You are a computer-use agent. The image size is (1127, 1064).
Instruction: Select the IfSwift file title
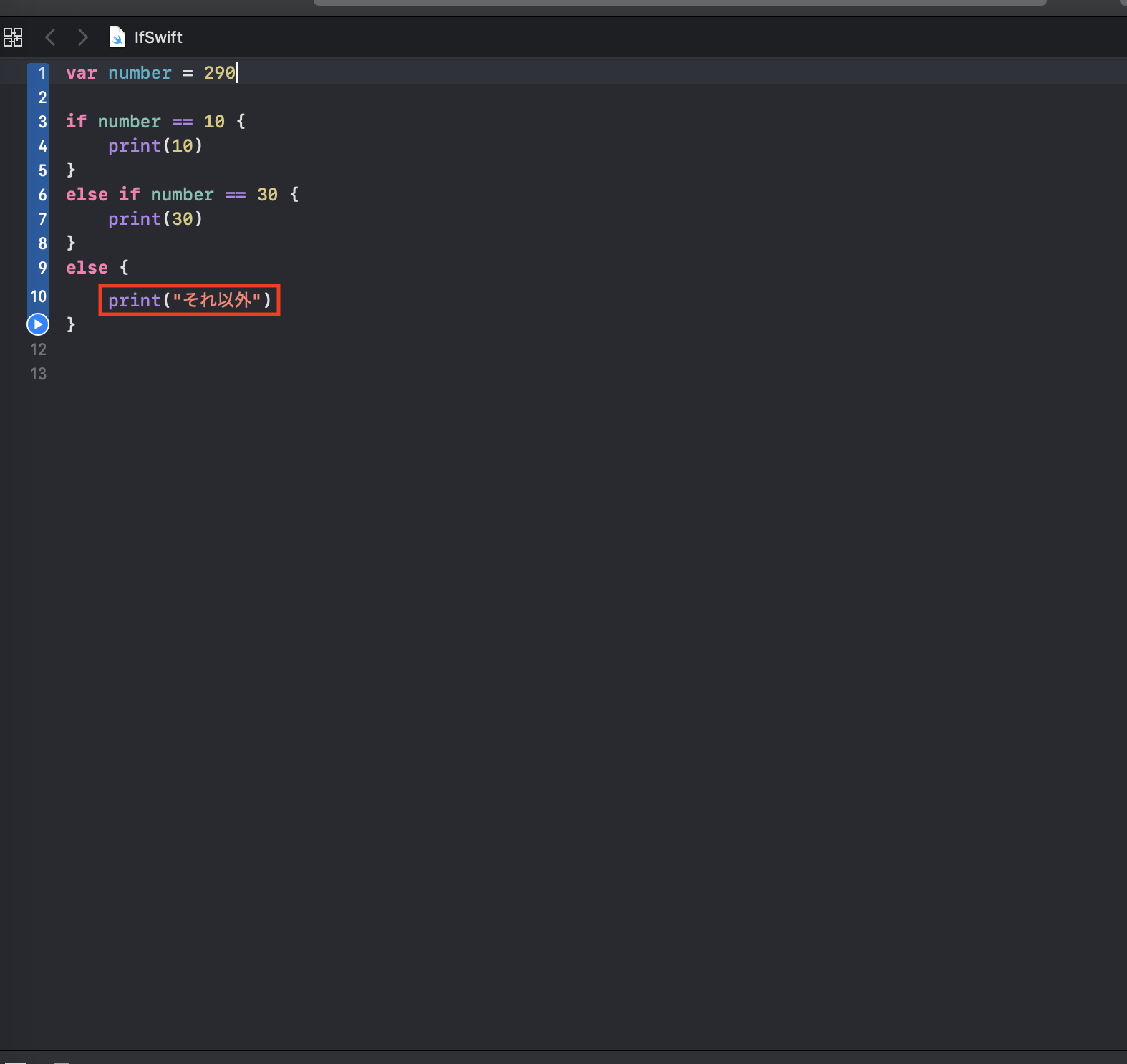click(158, 37)
